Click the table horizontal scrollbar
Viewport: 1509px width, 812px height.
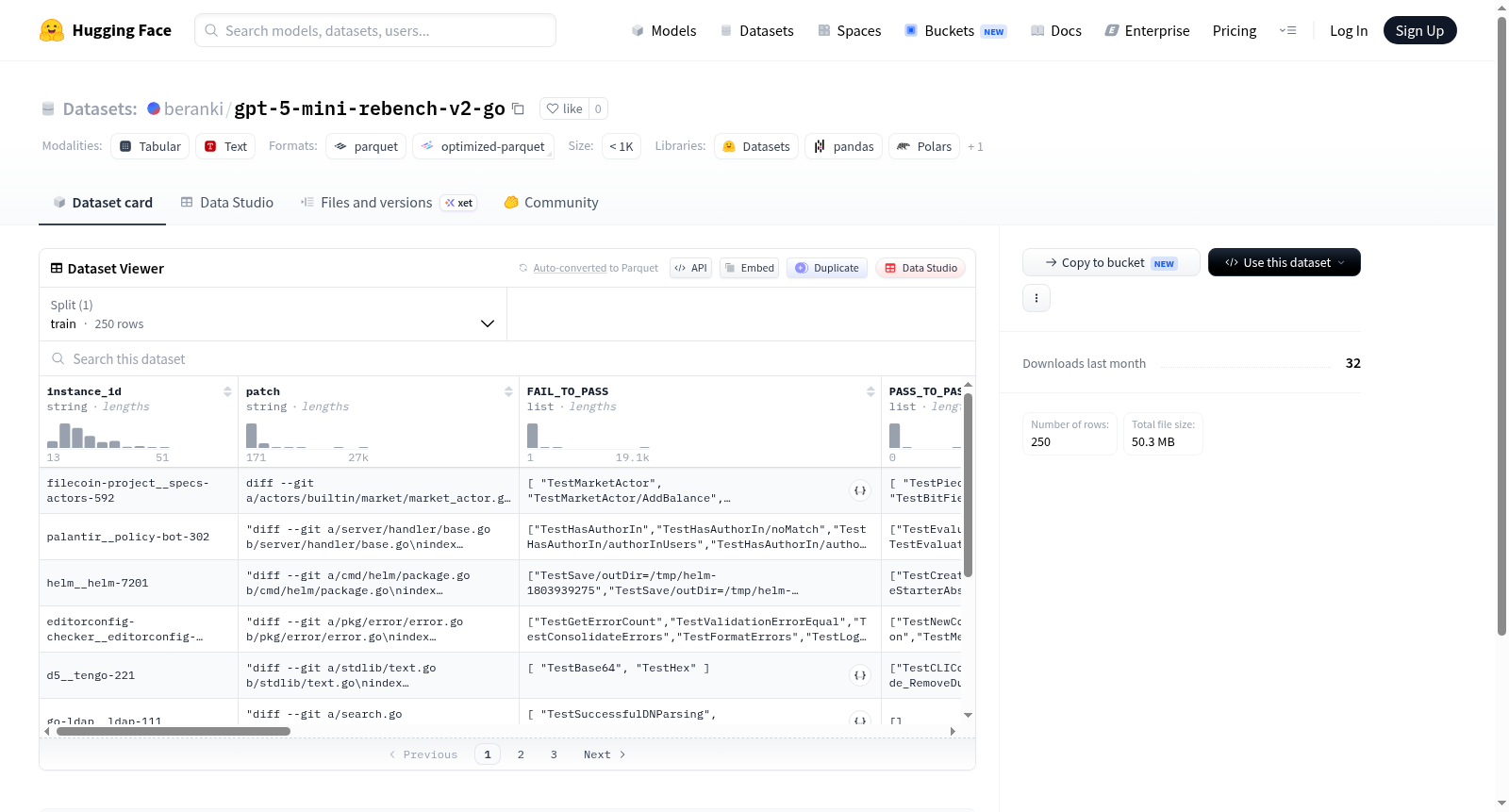(x=174, y=731)
